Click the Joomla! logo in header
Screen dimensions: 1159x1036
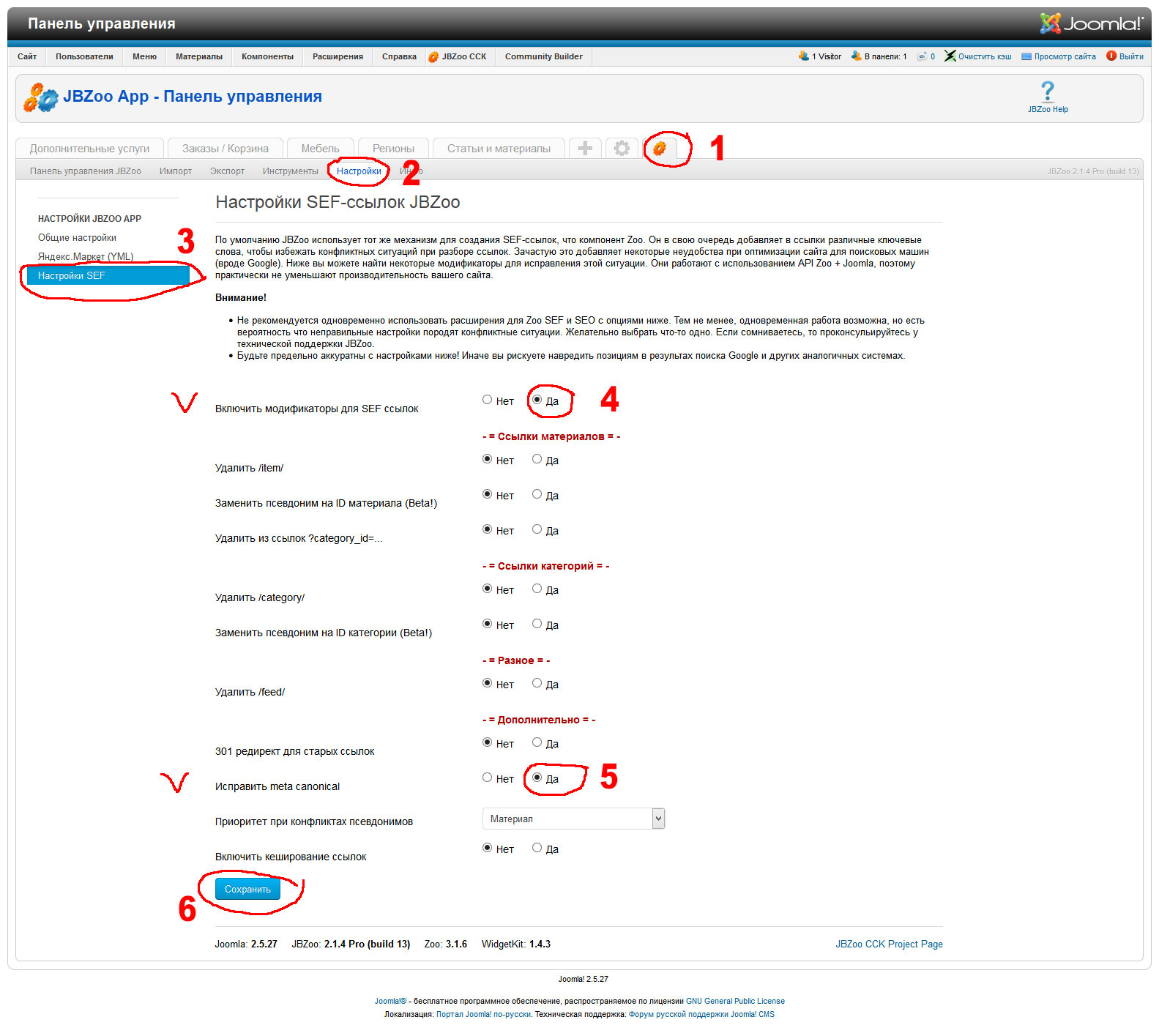[1091, 23]
